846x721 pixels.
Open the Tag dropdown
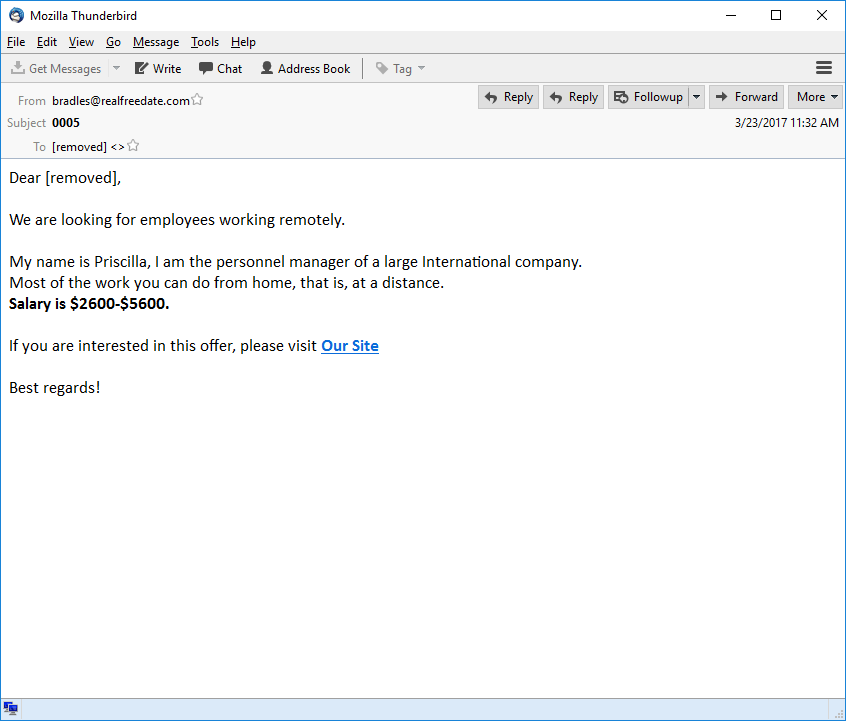point(400,69)
